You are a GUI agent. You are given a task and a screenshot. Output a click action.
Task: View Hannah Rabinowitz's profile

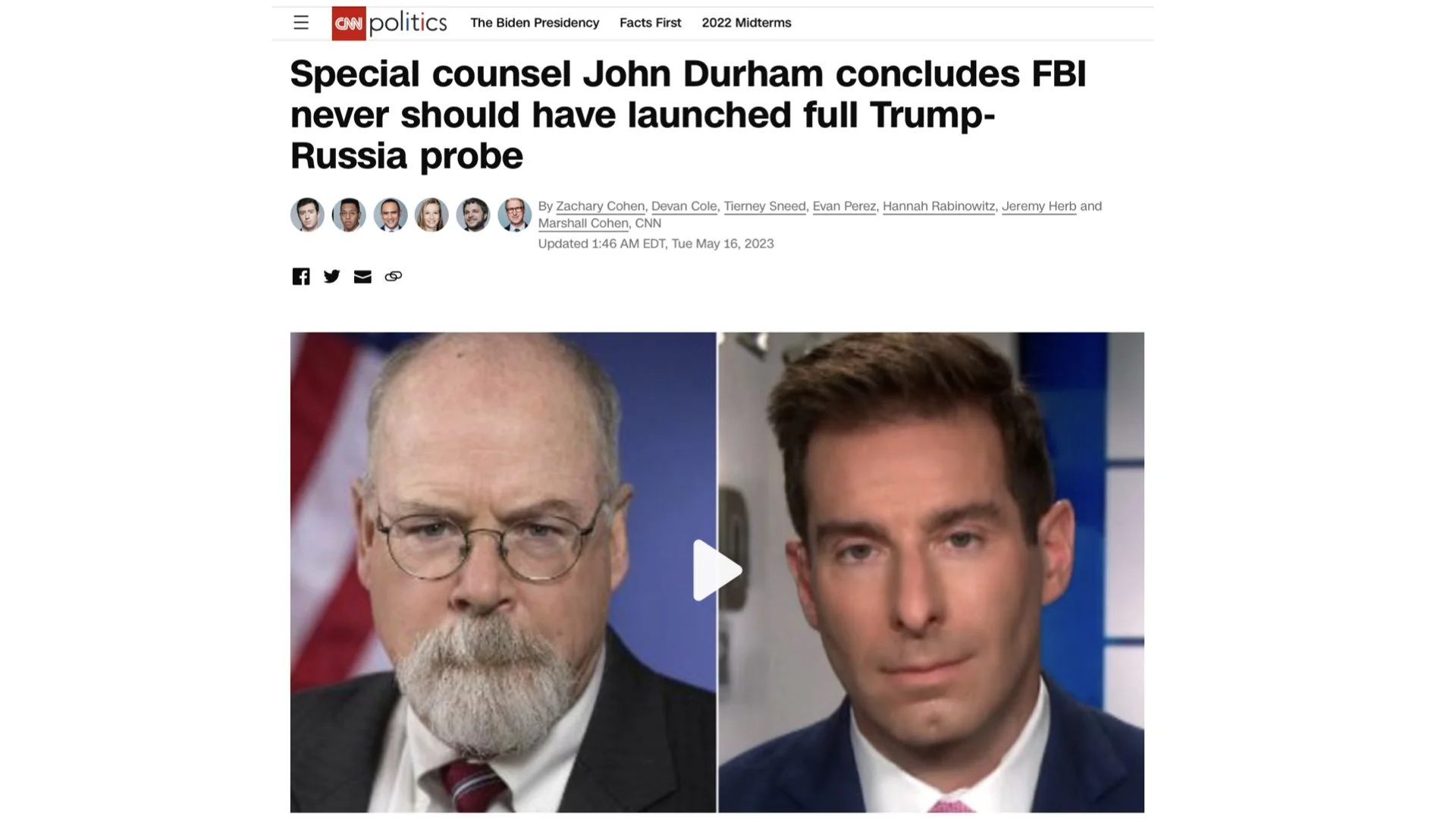(x=939, y=206)
